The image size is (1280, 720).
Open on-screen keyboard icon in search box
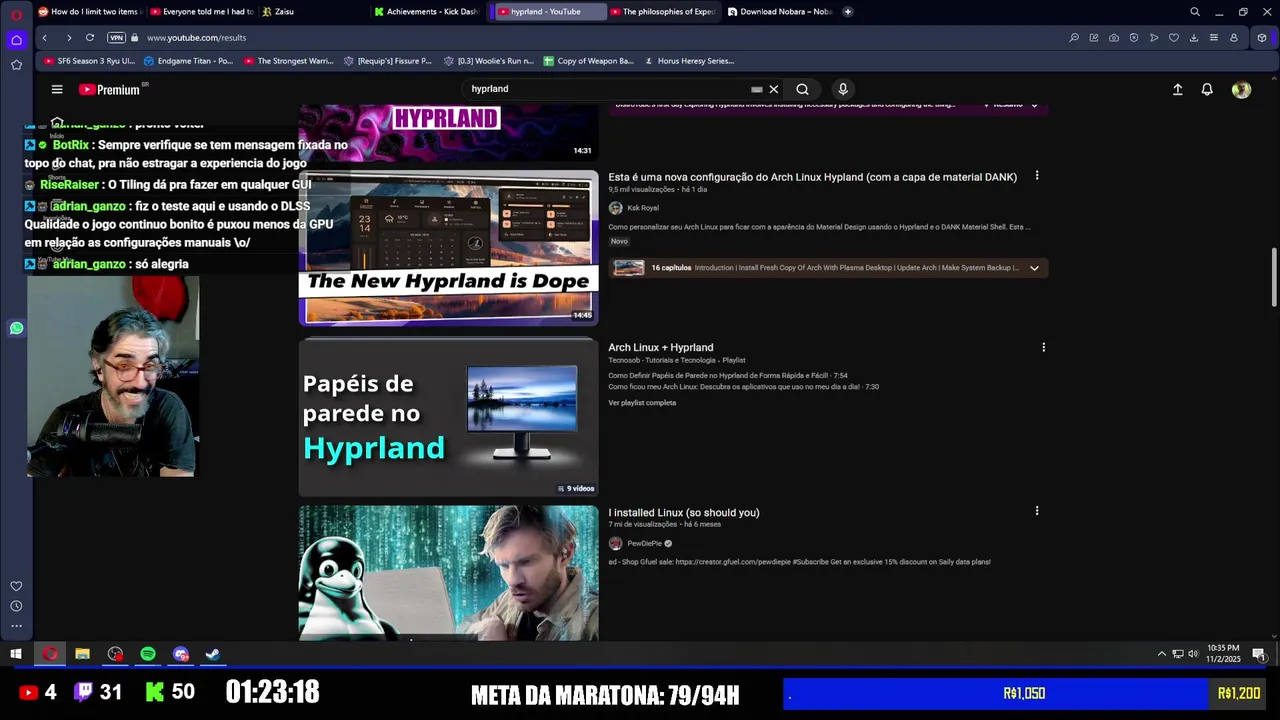tap(757, 89)
